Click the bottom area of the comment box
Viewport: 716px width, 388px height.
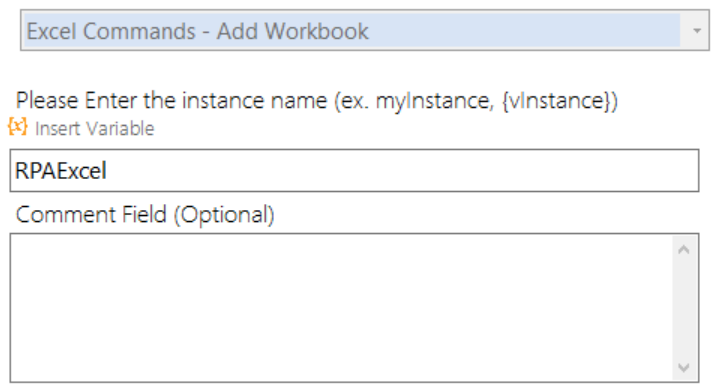coord(342,365)
